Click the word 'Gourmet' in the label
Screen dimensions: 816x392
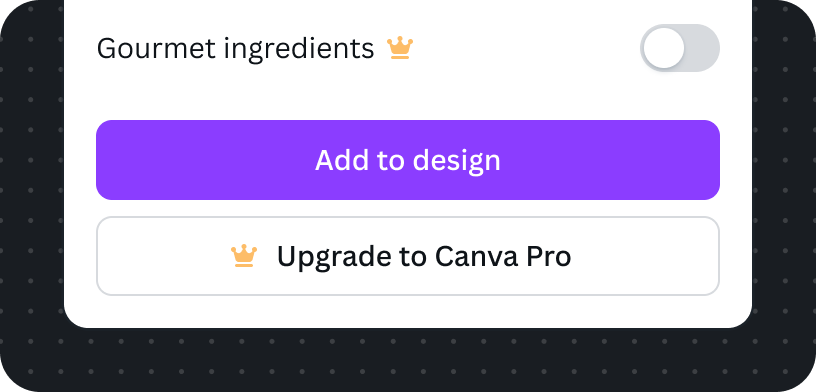(156, 49)
